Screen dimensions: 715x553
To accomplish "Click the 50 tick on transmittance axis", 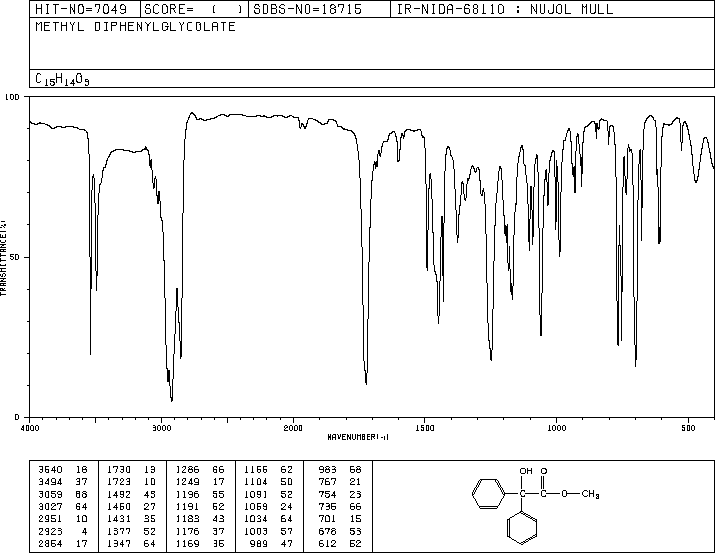I will coord(15,257).
